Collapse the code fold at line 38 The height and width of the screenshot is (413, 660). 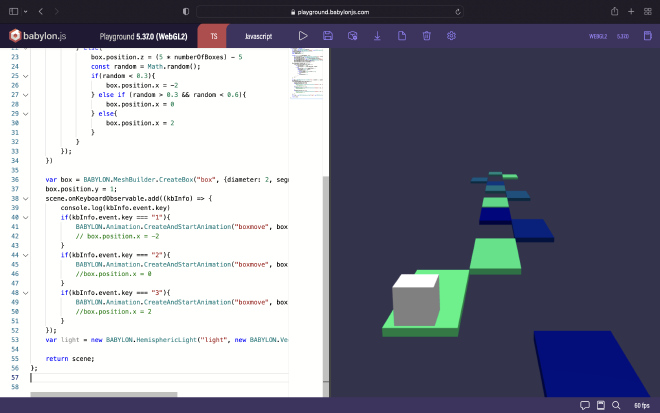(x=27, y=198)
